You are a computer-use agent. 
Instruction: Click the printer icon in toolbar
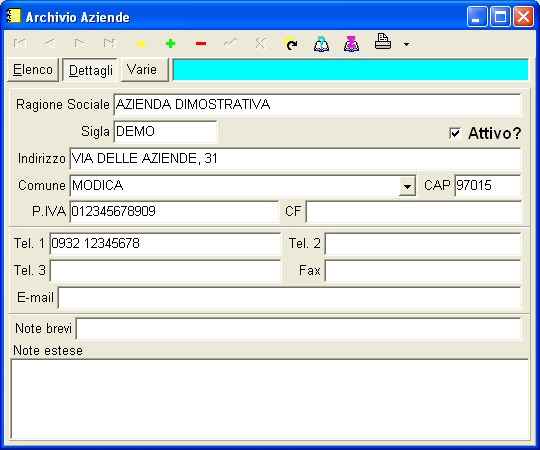coord(383,42)
